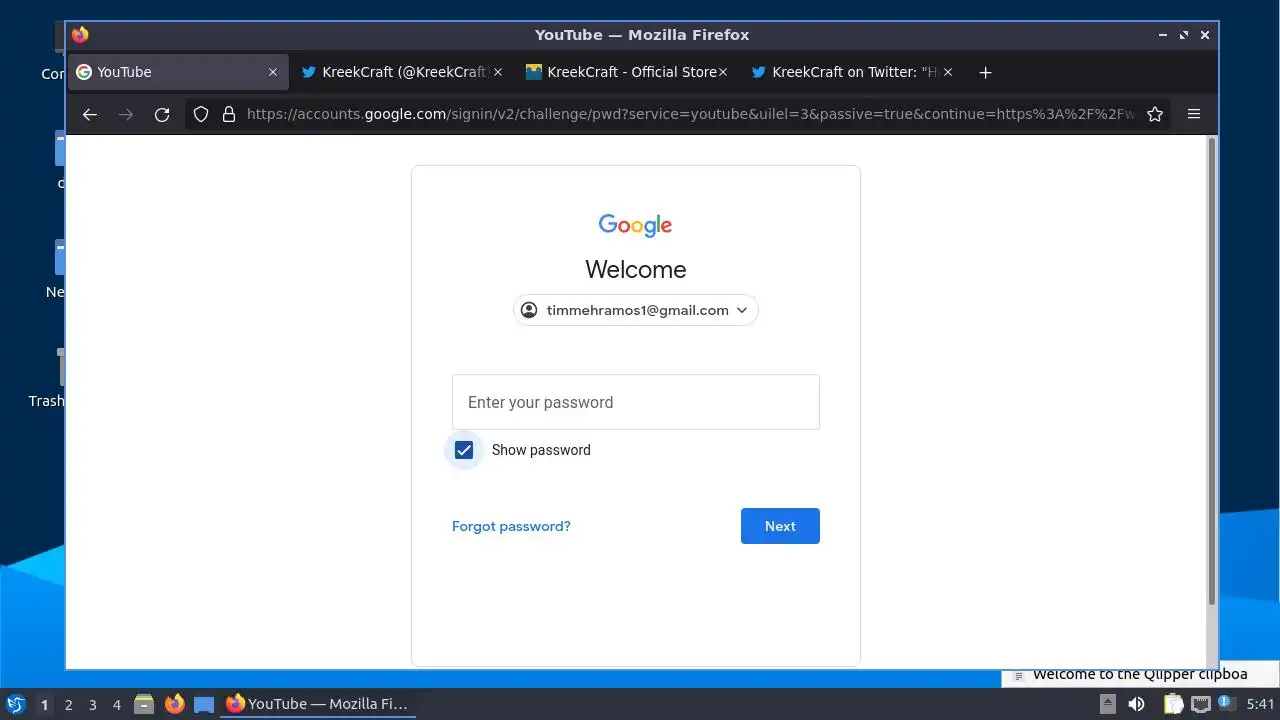Switch to workspace 2
The height and width of the screenshot is (720, 1280).
[x=68, y=704]
